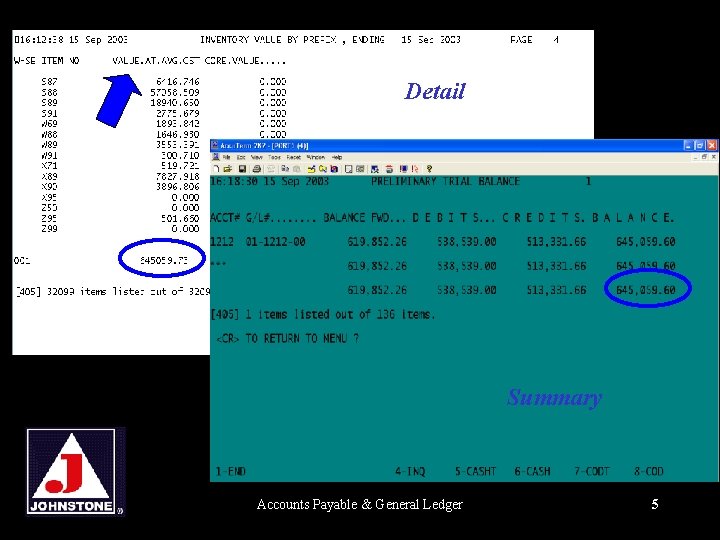This screenshot has height=540, width=720.
Task: Click balance forward '619,852.26' in the 1212 row
Action: click(x=377, y=242)
